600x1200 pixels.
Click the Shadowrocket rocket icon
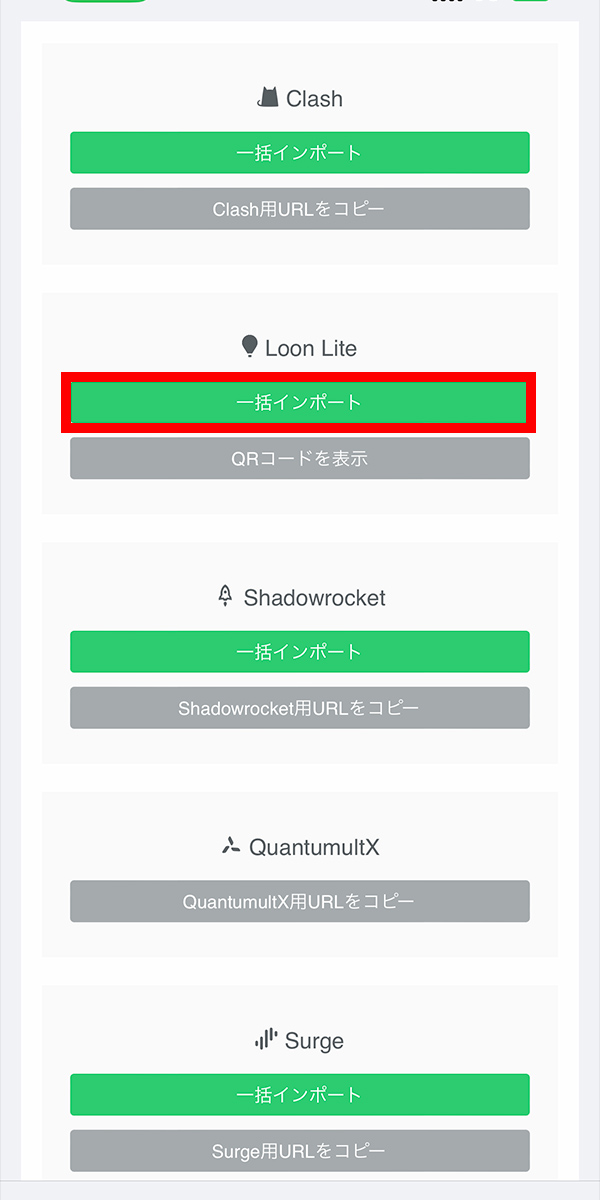tap(224, 597)
